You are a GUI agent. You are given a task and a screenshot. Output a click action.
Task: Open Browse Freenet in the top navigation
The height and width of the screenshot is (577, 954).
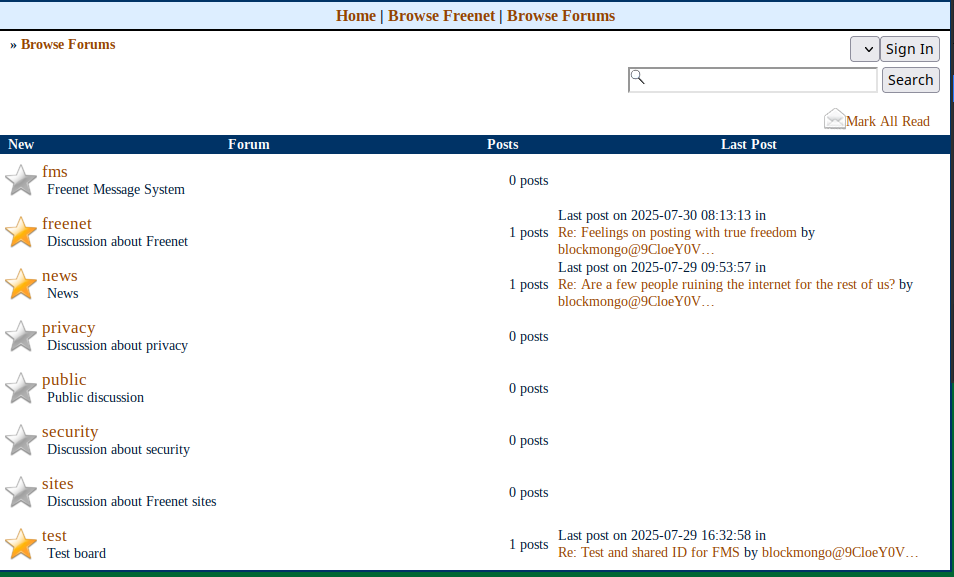coord(442,16)
